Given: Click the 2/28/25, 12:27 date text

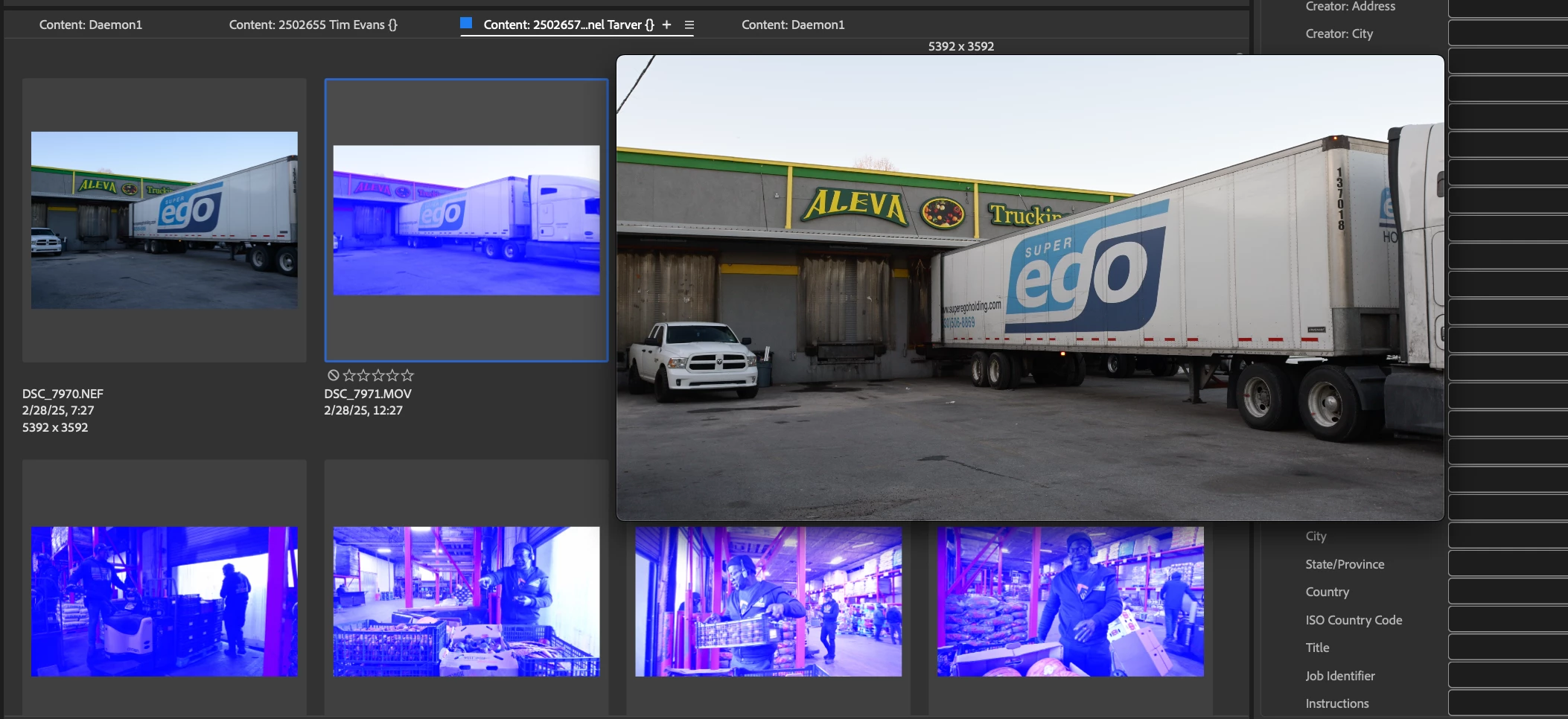Looking at the screenshot, I should tap(363, 410).
